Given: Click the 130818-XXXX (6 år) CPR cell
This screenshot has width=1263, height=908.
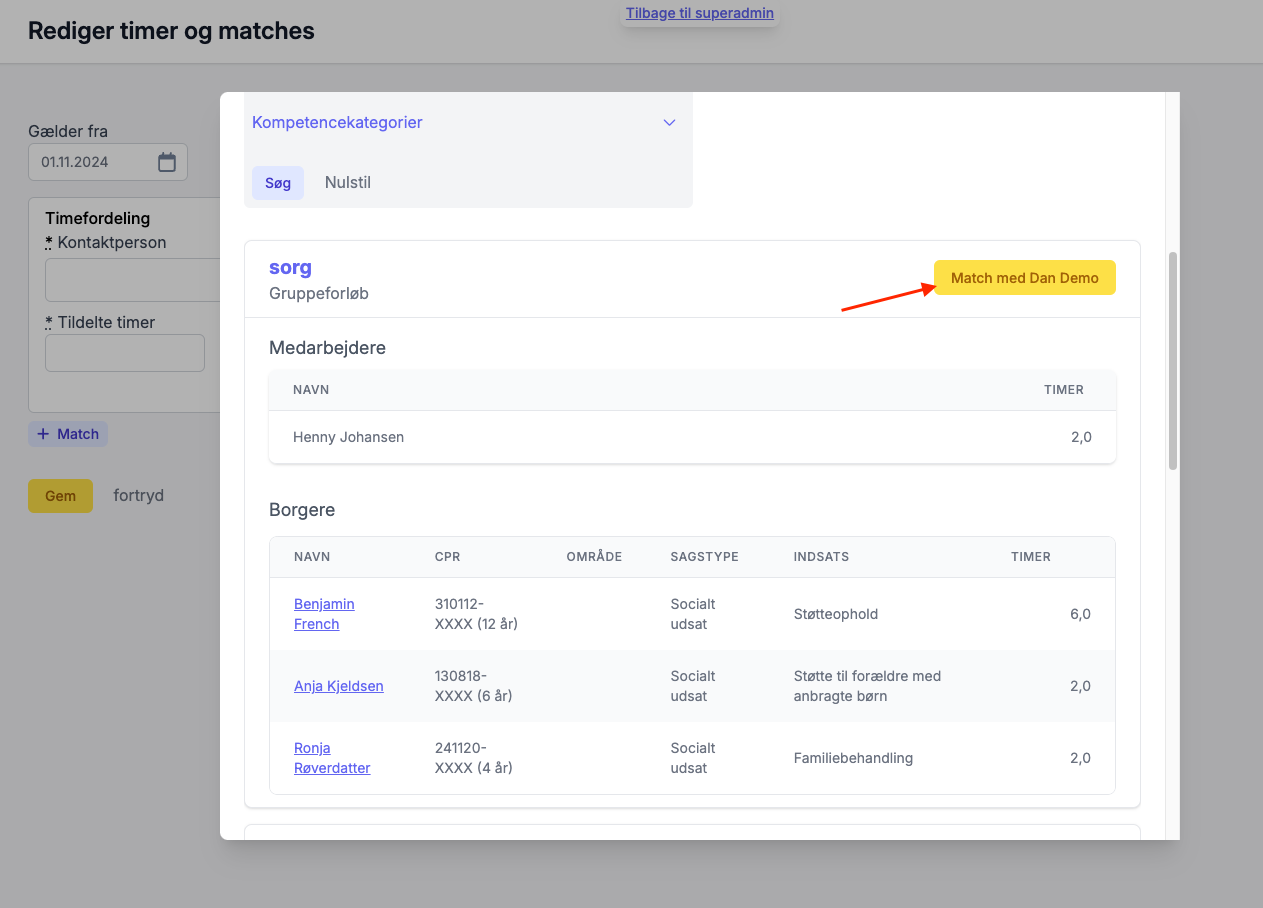Looking at the screenshot, I should 474,686.
